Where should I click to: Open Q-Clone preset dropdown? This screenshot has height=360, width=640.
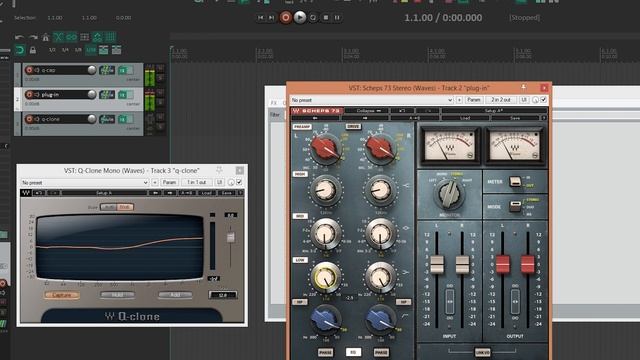pos(85,182)
